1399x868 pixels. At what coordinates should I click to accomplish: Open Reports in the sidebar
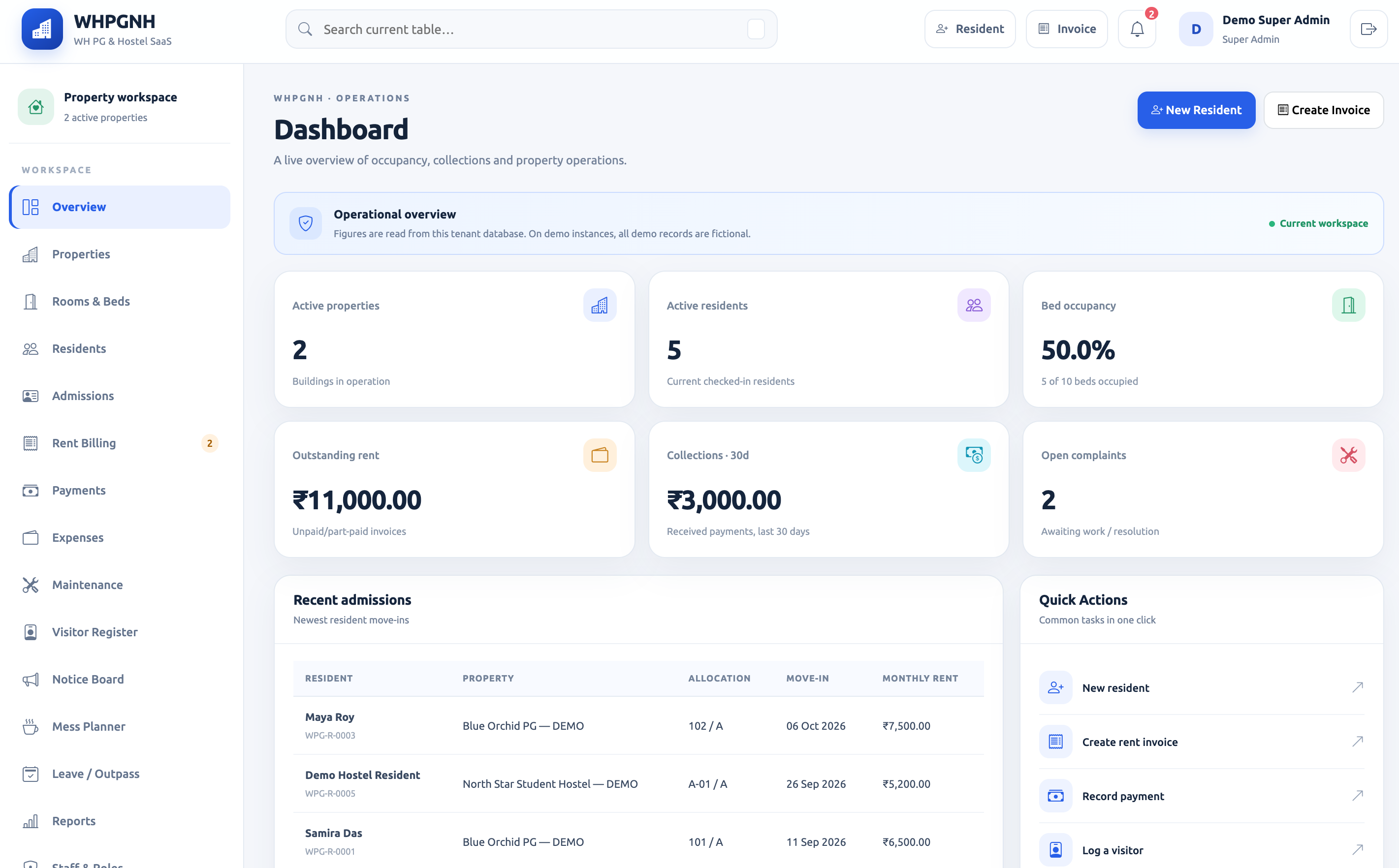120,821
